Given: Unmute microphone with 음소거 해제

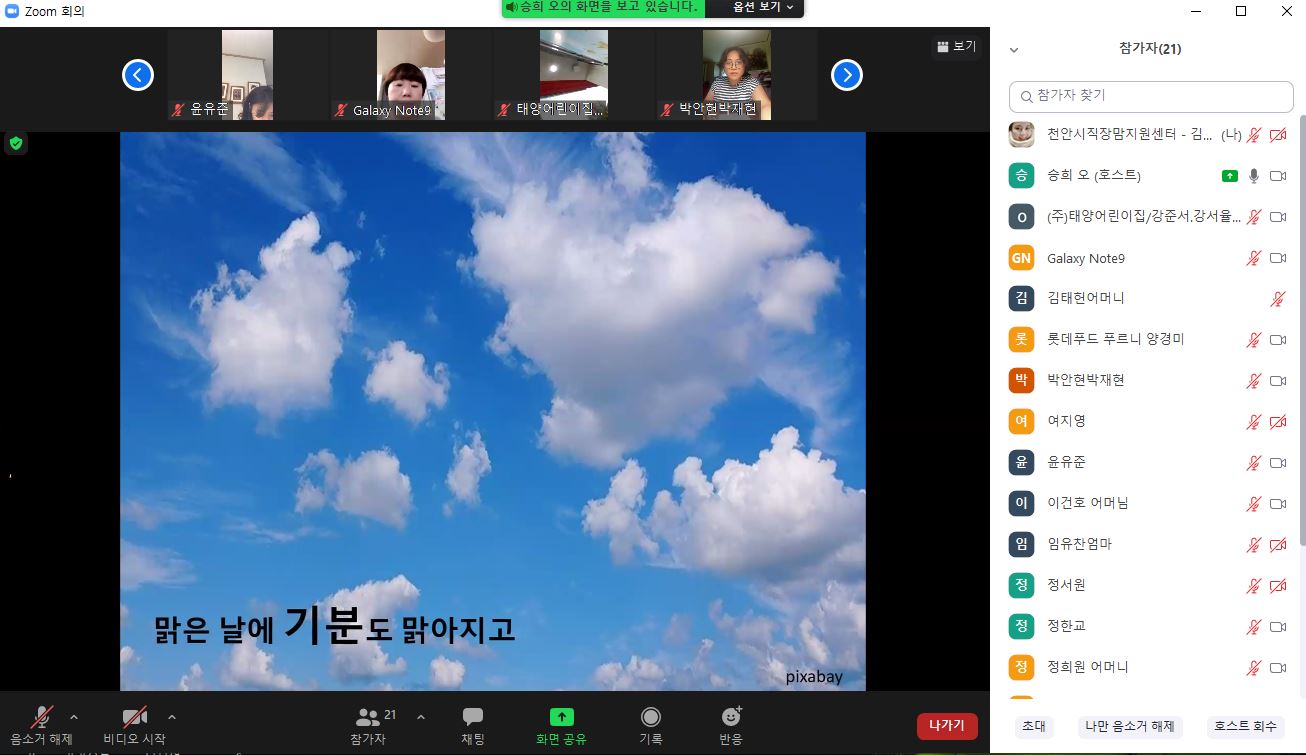Looking at the screenshot, I should (41, 717).
